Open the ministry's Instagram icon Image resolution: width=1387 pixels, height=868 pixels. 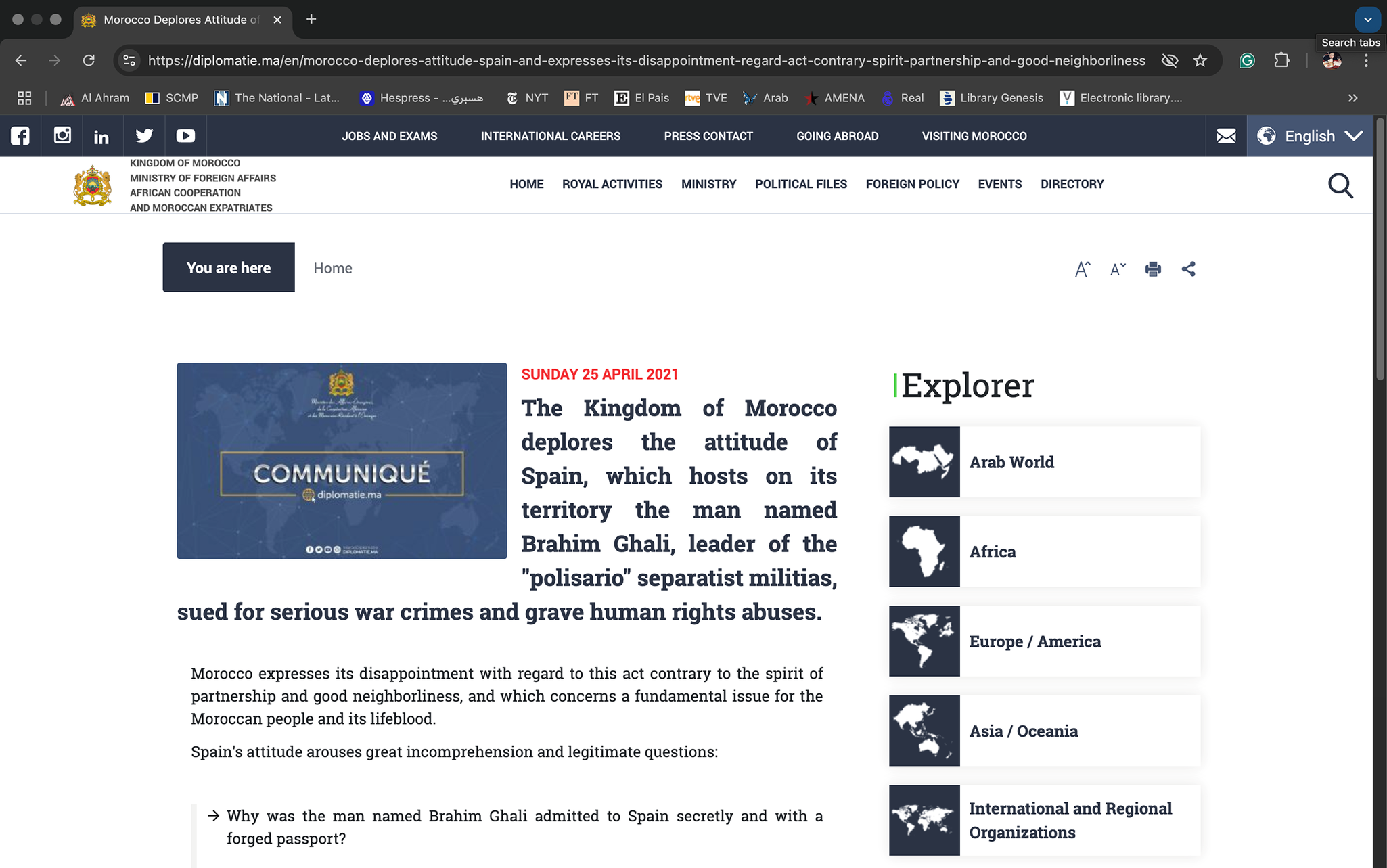pyautogui.click(x=62, y=135)
